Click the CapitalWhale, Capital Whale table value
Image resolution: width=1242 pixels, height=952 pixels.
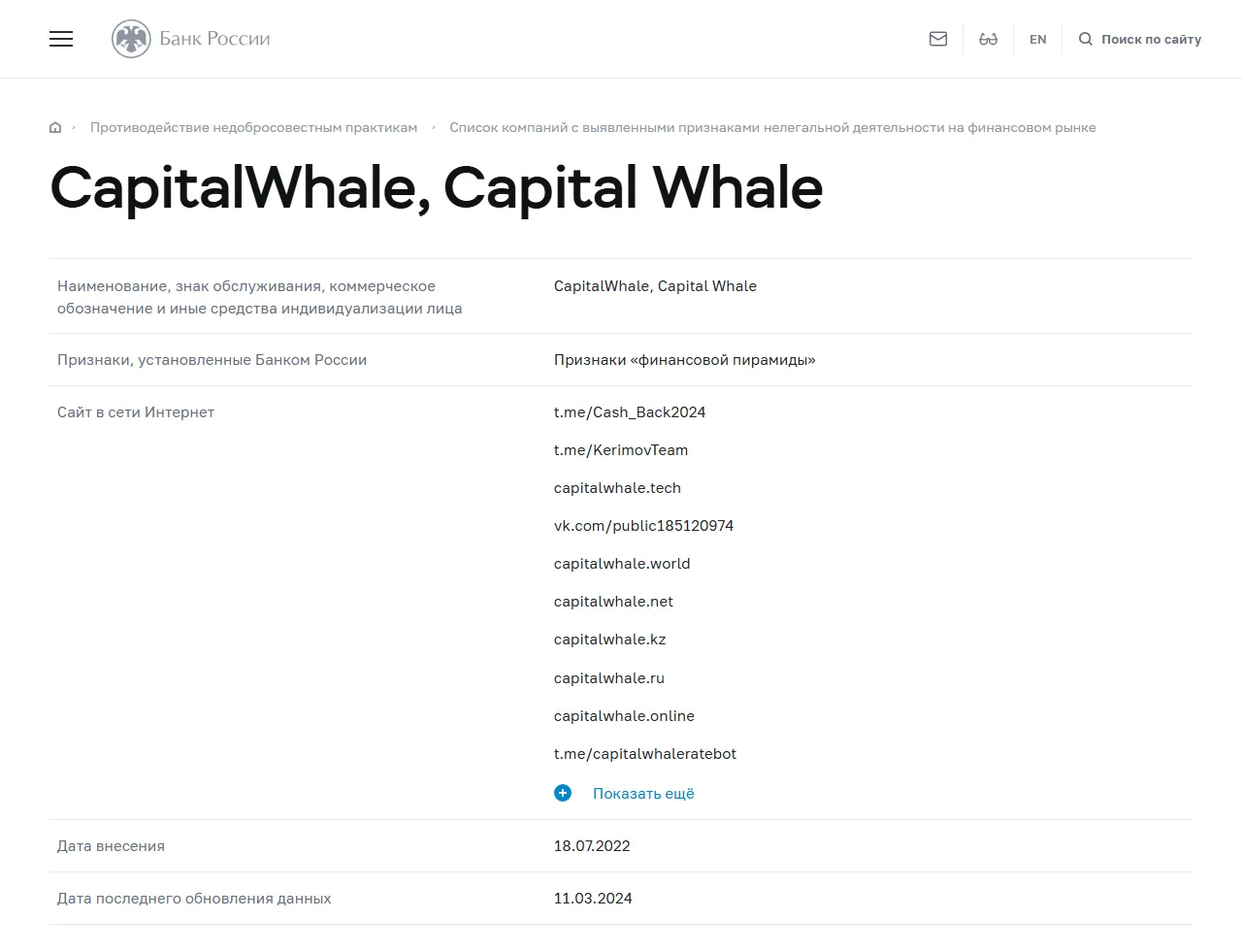click(655, 286)
